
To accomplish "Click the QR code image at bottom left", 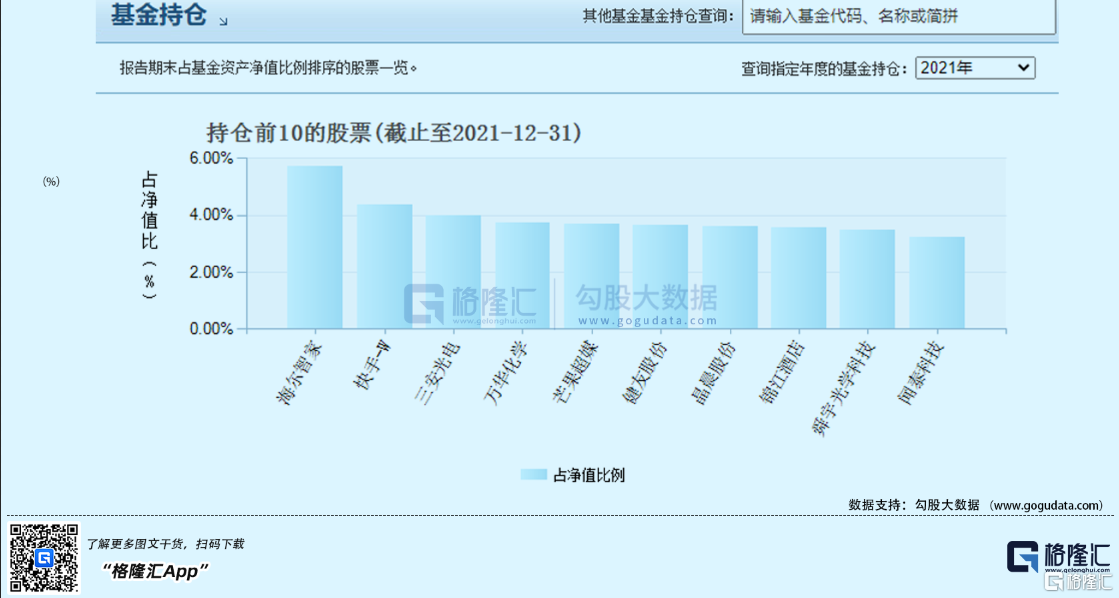I will (44, 557).
